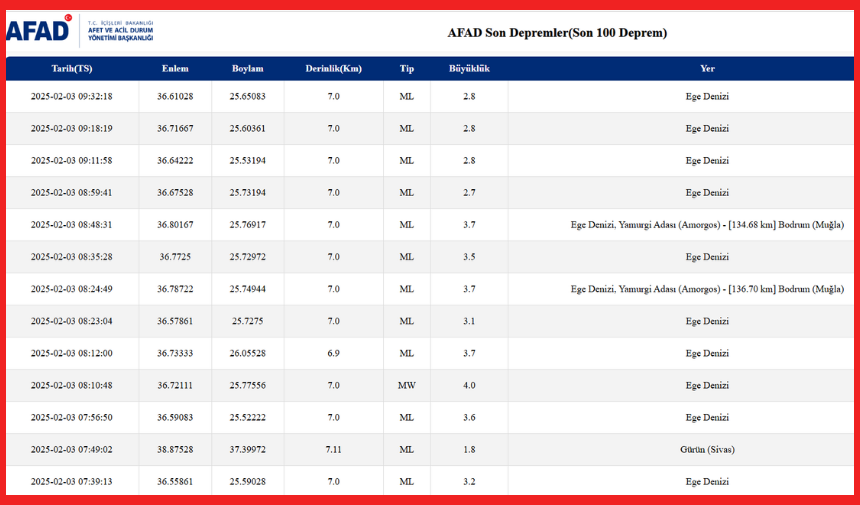Select the date 2025-02-03 08:59:41
Viewport: 860px width, 505px height.
72,192
